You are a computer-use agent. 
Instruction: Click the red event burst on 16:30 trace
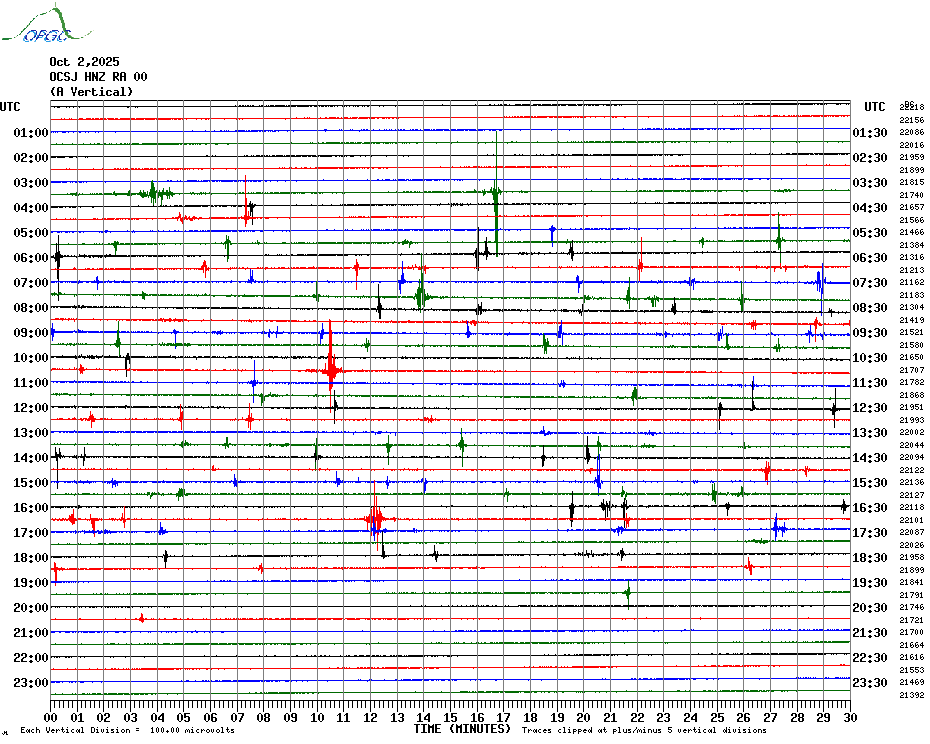[x=375, y=518]
